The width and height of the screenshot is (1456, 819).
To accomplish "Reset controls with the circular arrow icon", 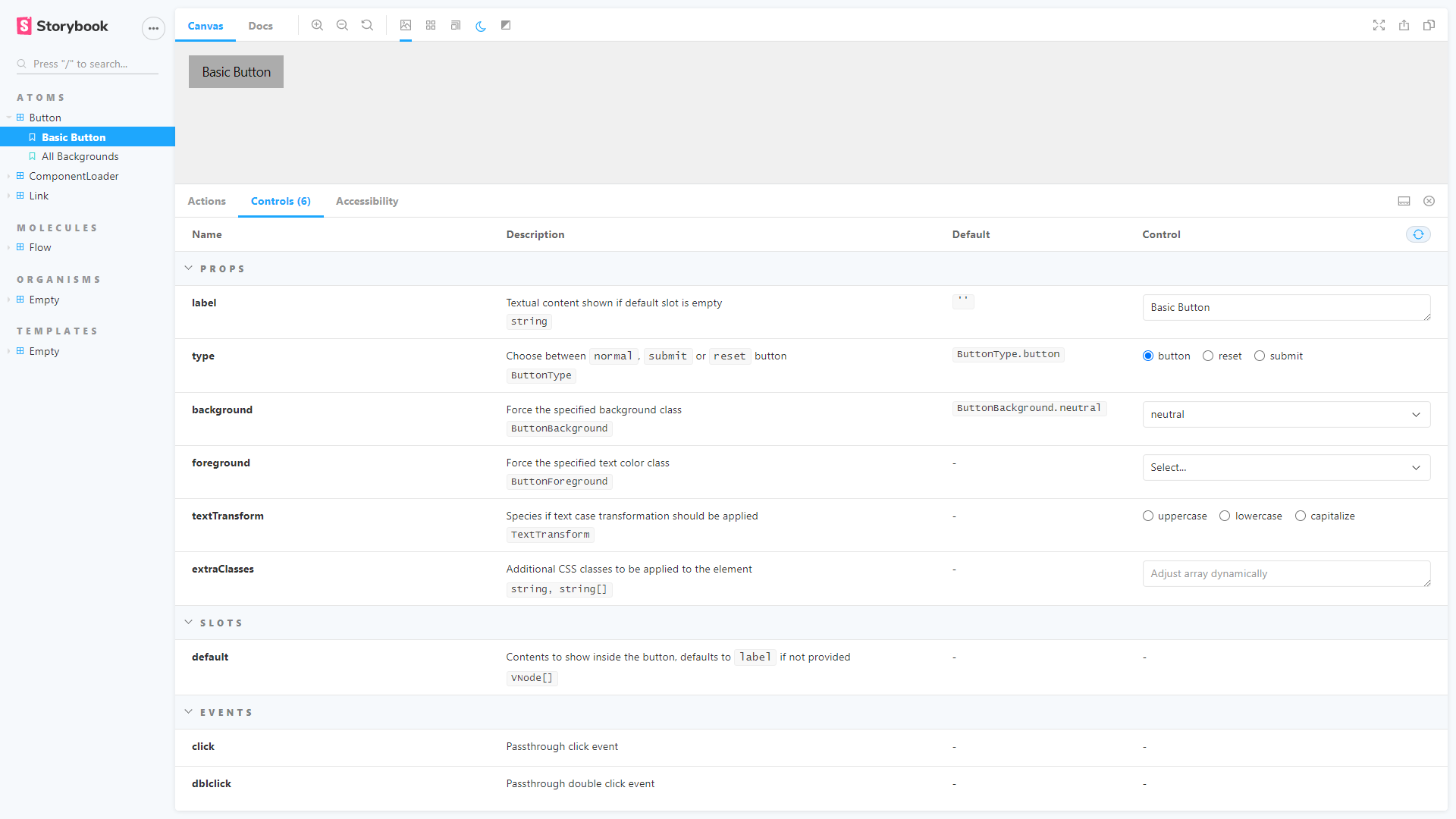I will [x=1418, y=234].
